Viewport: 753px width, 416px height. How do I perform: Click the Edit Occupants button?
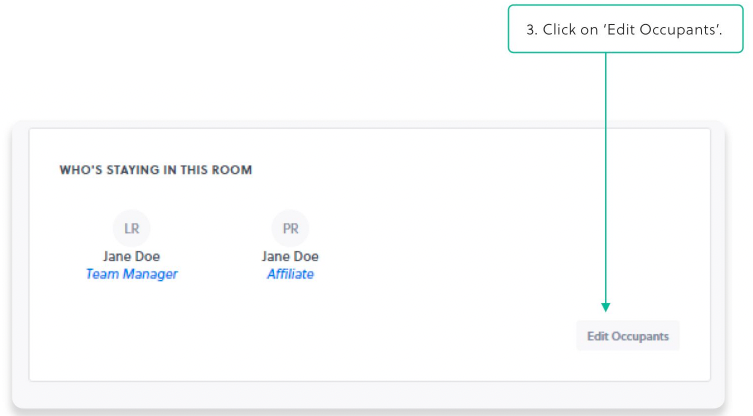tap(628, 336)
